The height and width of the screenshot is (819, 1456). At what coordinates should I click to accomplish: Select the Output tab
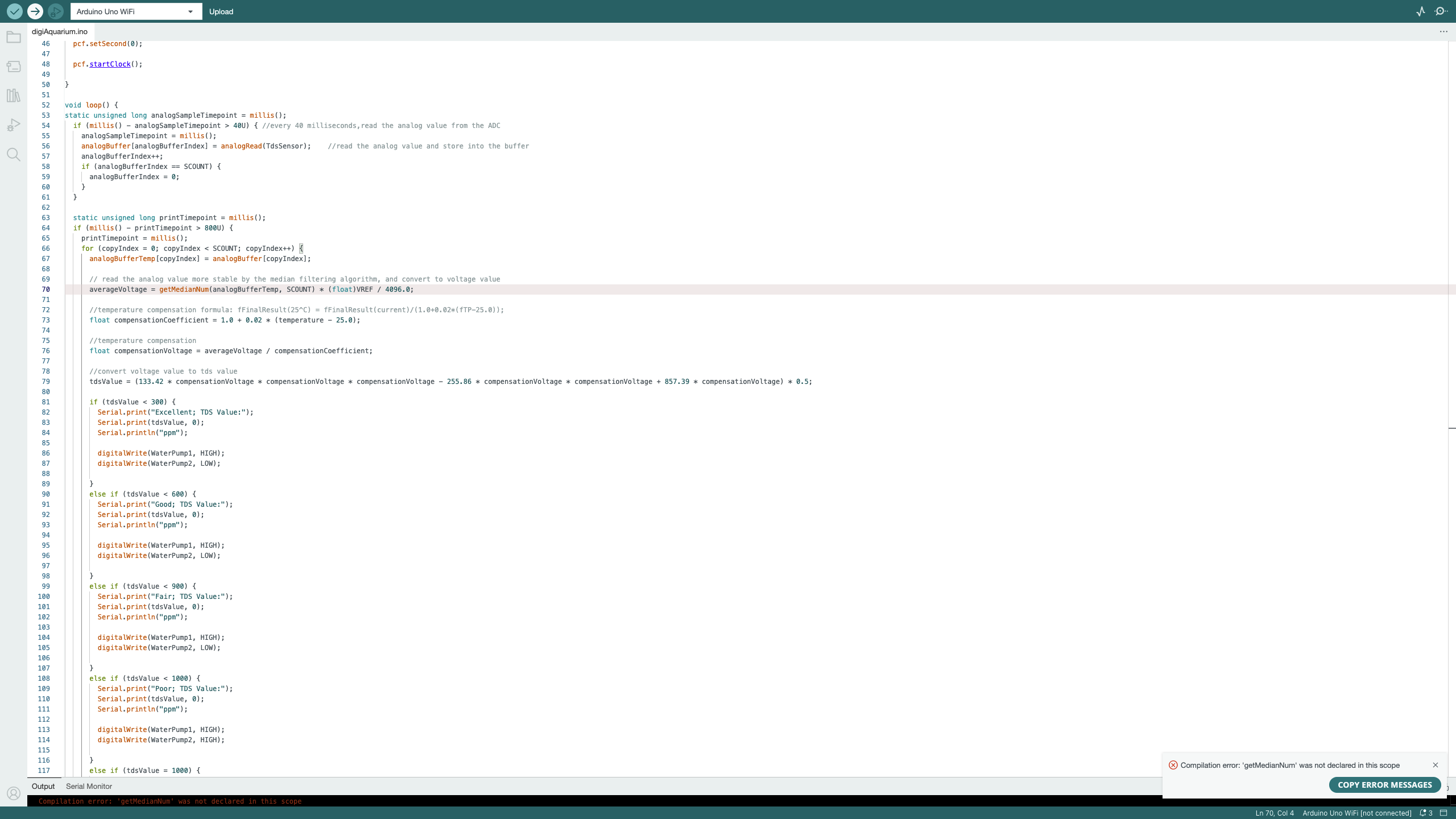[43, 786]
